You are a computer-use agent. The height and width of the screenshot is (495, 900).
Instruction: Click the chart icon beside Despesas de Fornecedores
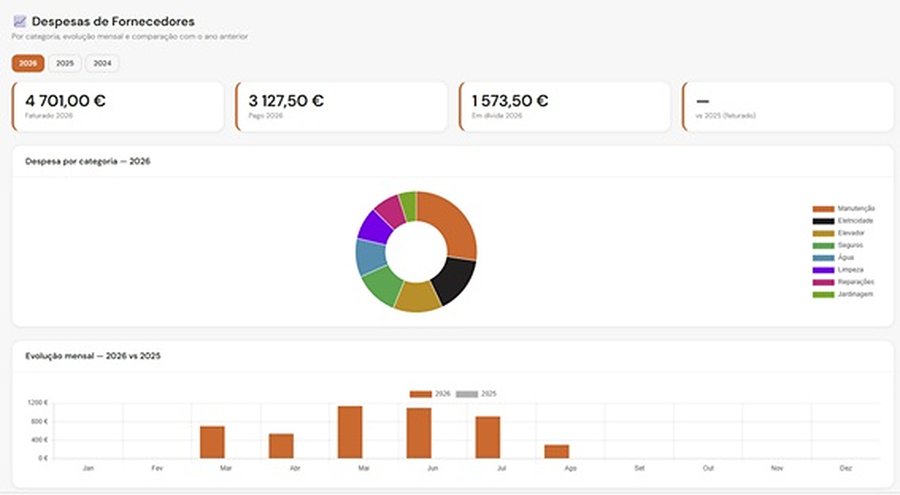(20, 22)
